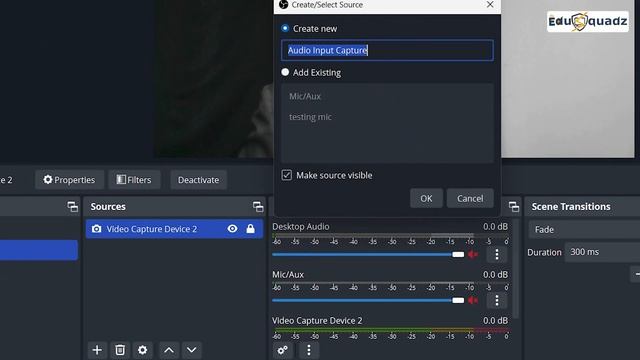Screen dimensions: 640x360
Task: Click the Video Capture Device 2 mixer label
Action: click(x=317, y=321)
